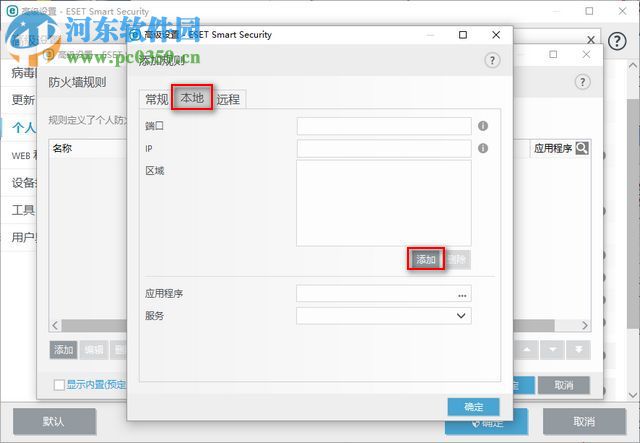Click 确定 in the add rule dialog
Screen dimensions: 640x443
point(473,407)
